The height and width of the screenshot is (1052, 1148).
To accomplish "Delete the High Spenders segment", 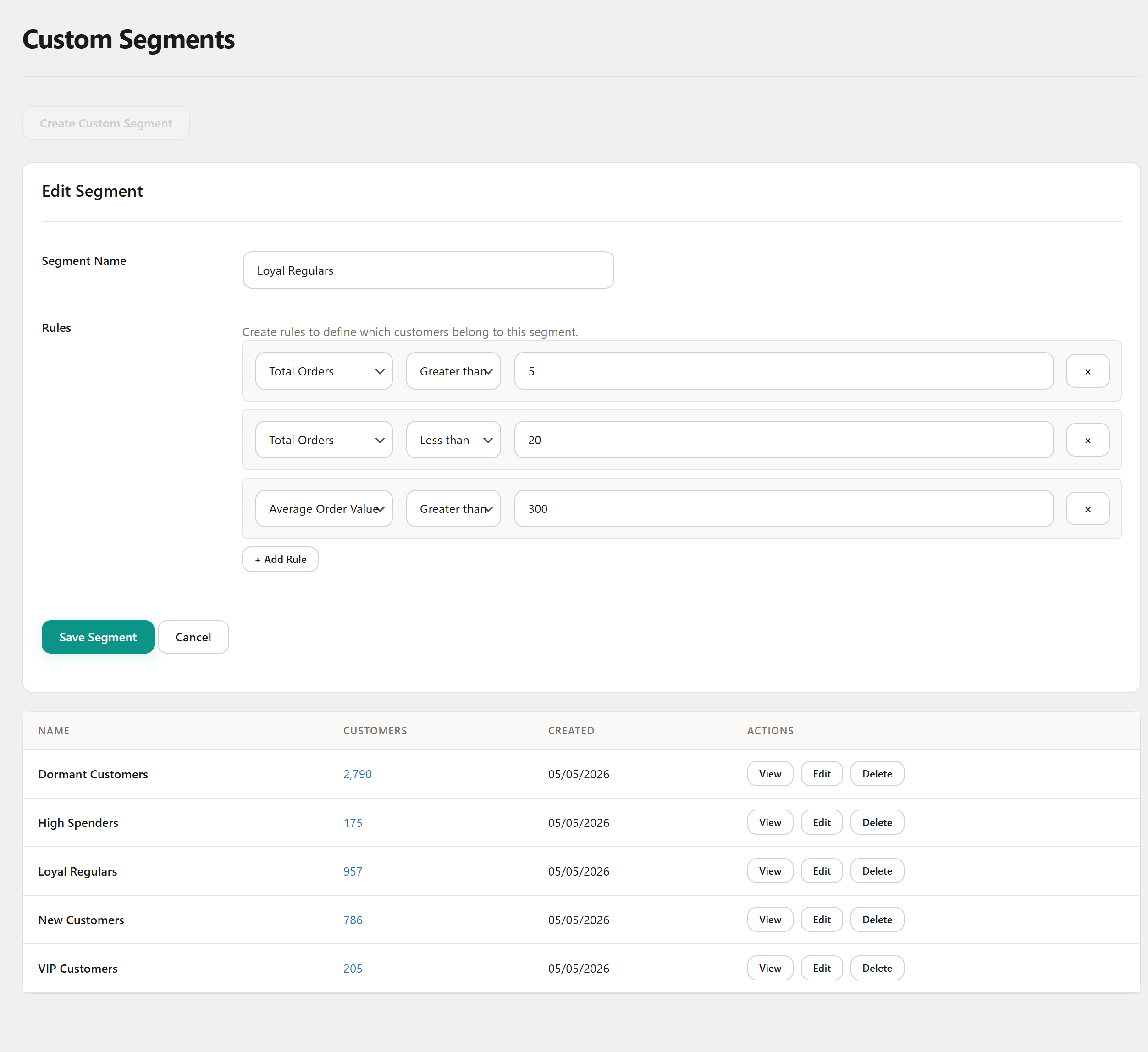I will click(x=877, y=823).
